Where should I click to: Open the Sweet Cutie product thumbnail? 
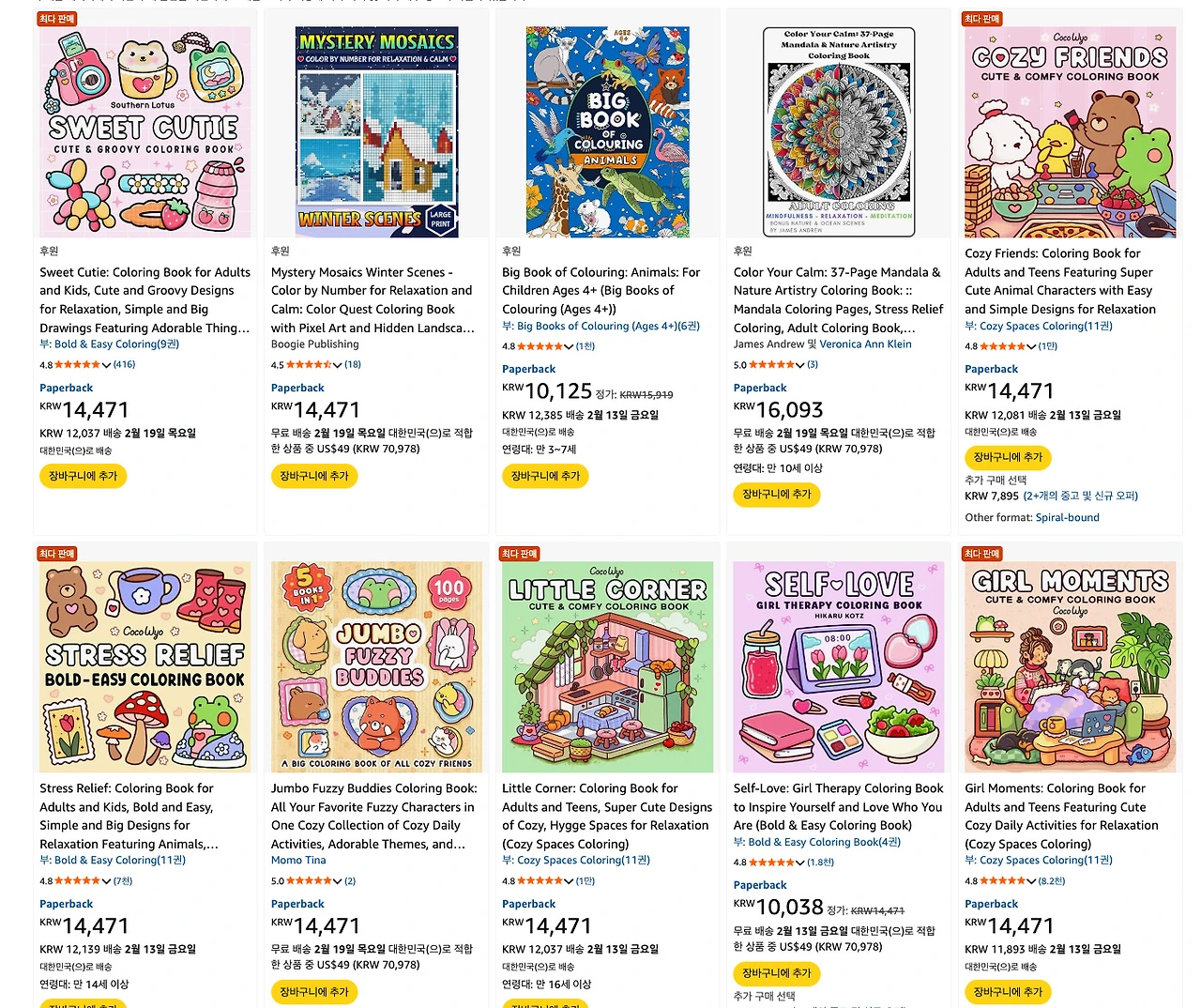click(144, 131)
